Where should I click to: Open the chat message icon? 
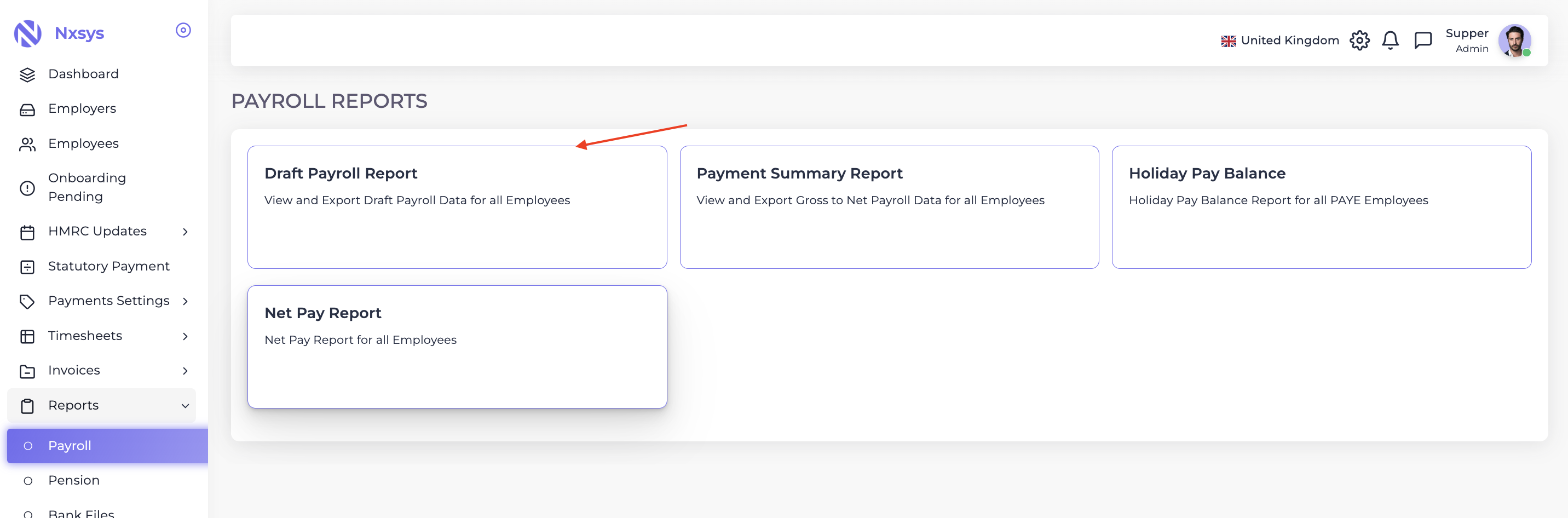[1422, 41]
